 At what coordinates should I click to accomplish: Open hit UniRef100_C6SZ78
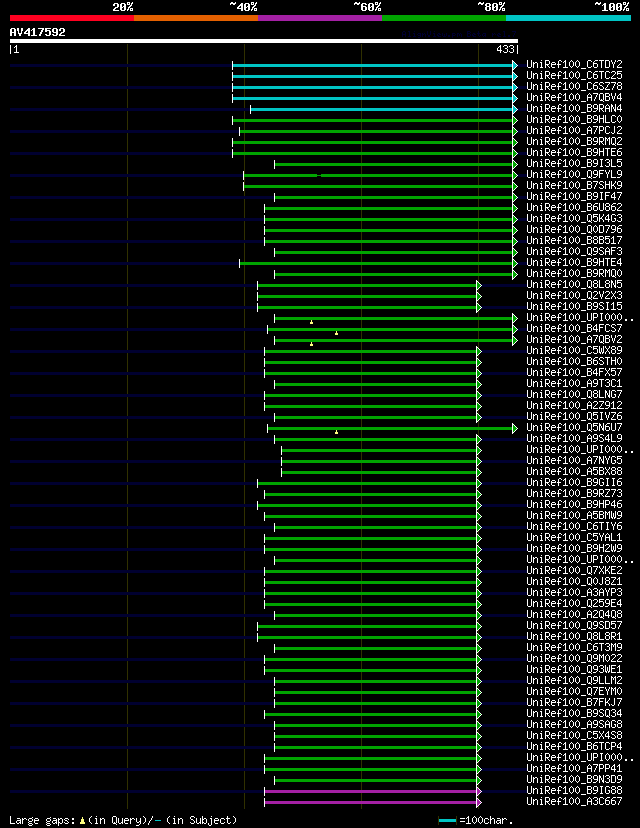click(574, 86)
